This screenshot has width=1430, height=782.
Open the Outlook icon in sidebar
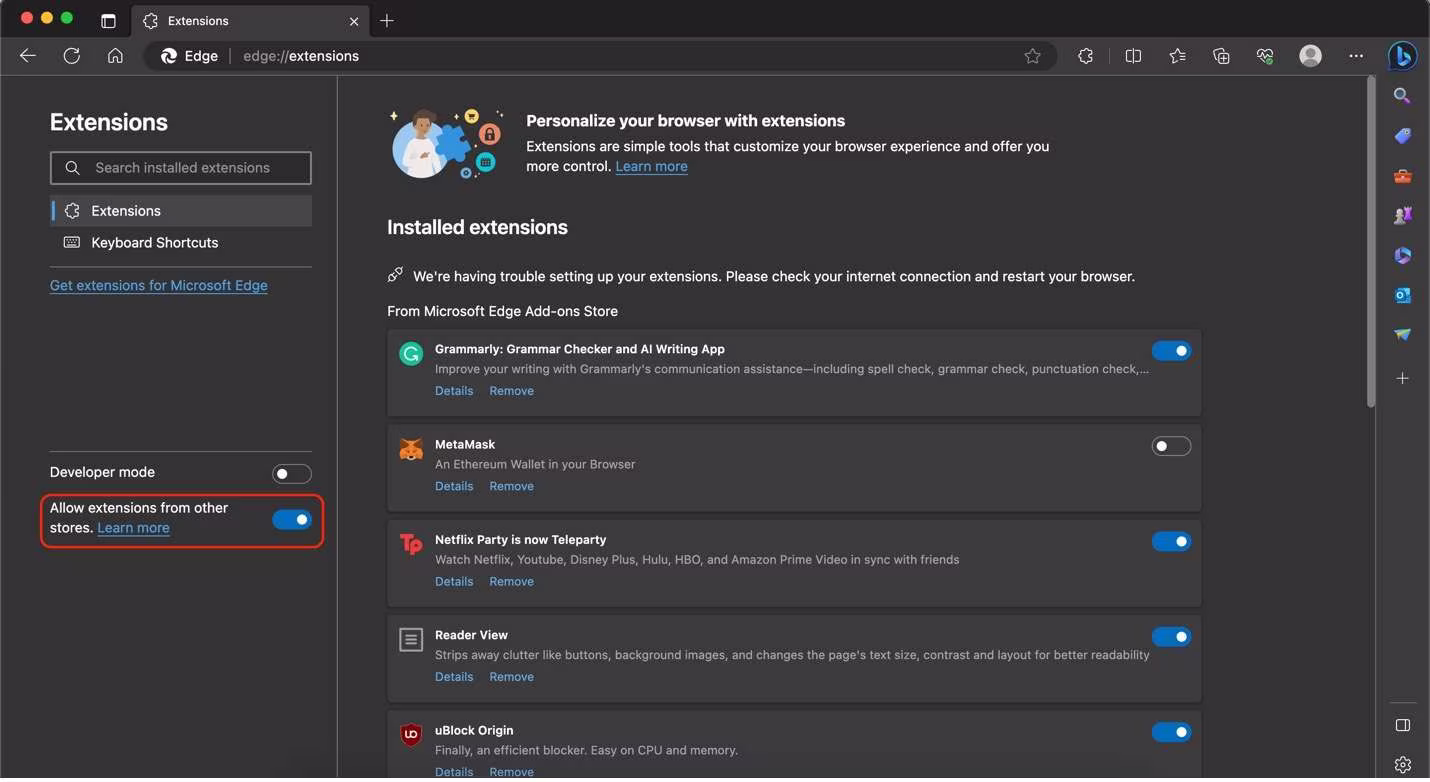(1402, 295)
